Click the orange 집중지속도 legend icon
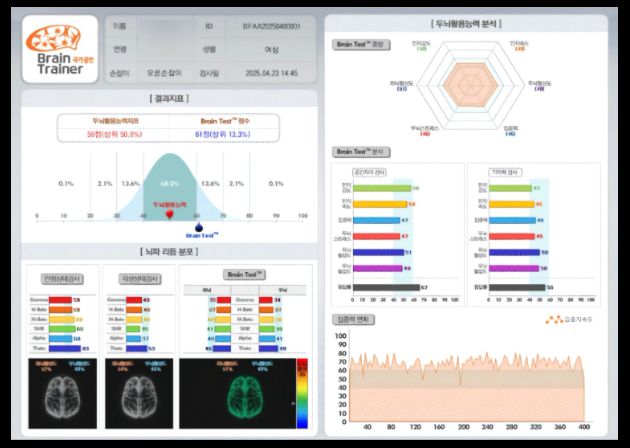 pyautogui.click(x=554, y=320)
